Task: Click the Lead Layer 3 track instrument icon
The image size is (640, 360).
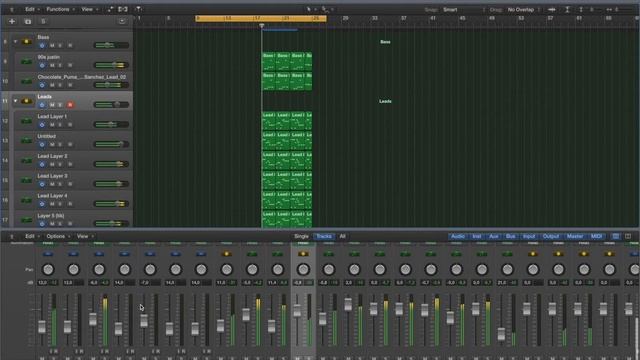Action: [27, 180]
